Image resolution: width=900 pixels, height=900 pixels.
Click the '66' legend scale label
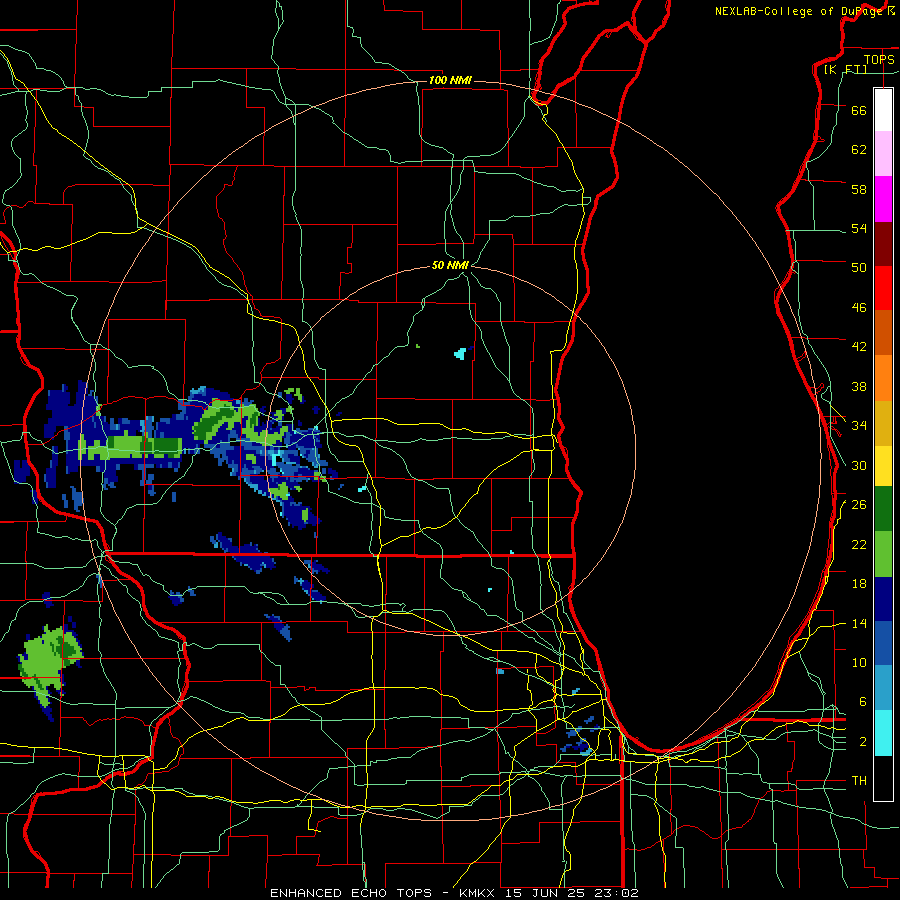click(859, 110)
